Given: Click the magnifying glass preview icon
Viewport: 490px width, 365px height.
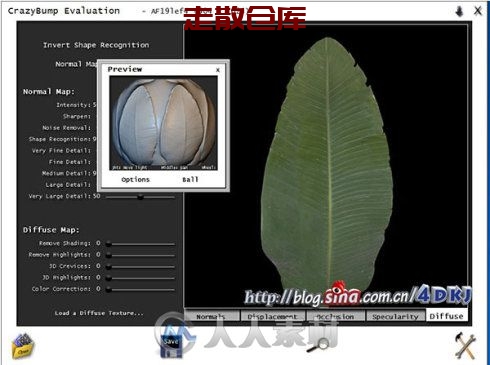Looking at the screenshot, I should (x=318, y=345).
